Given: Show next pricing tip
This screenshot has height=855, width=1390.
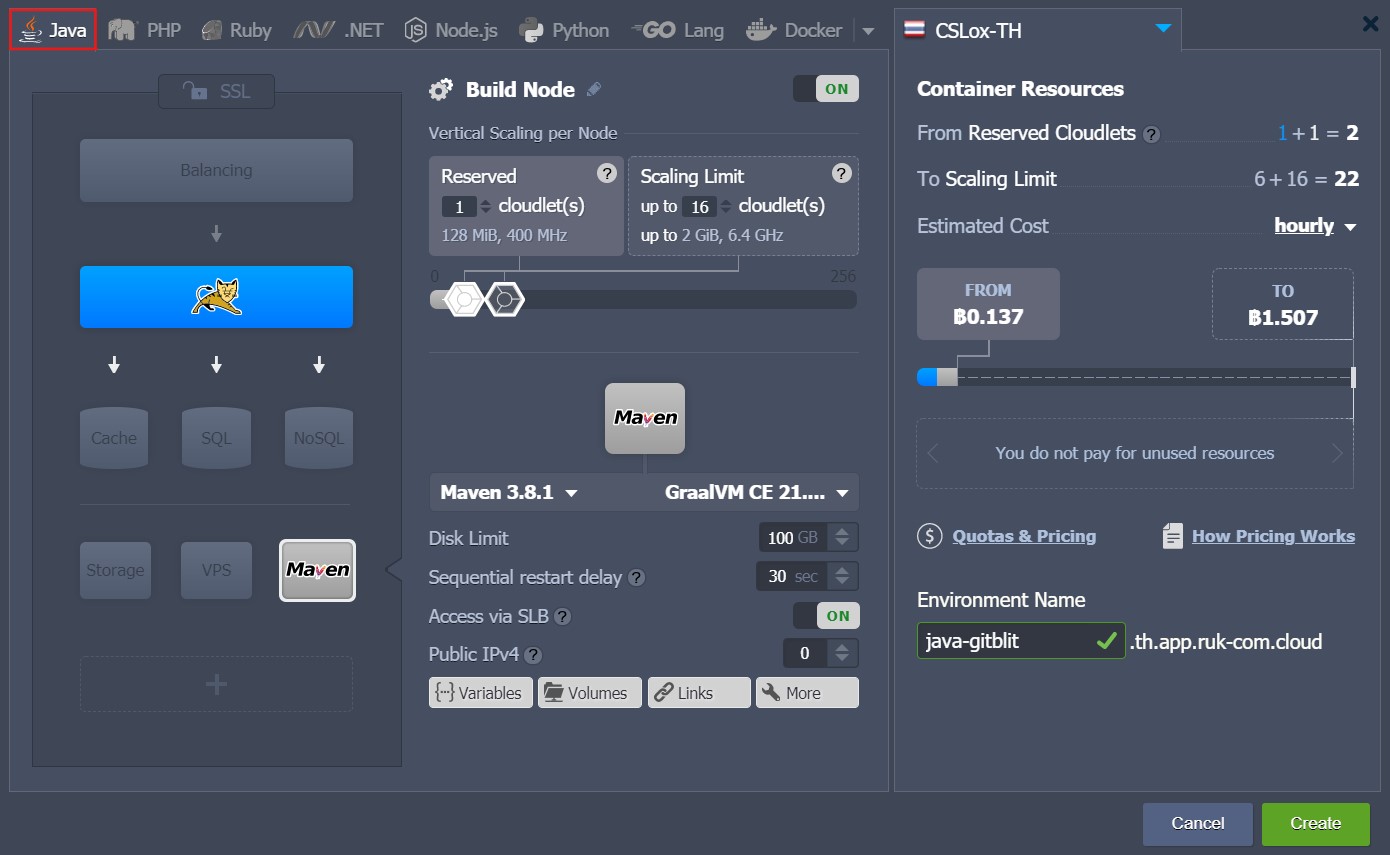Looking at the screenshot, I should (x=1338, y=454).
